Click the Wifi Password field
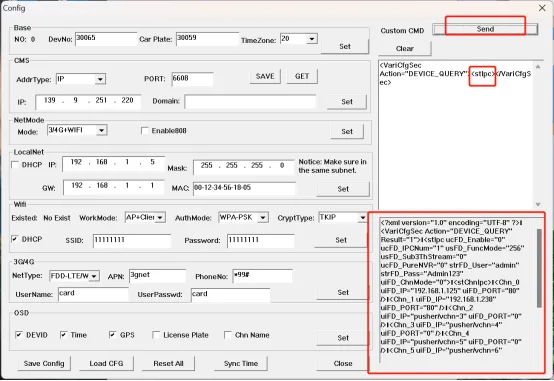 [x=260, y=241]
